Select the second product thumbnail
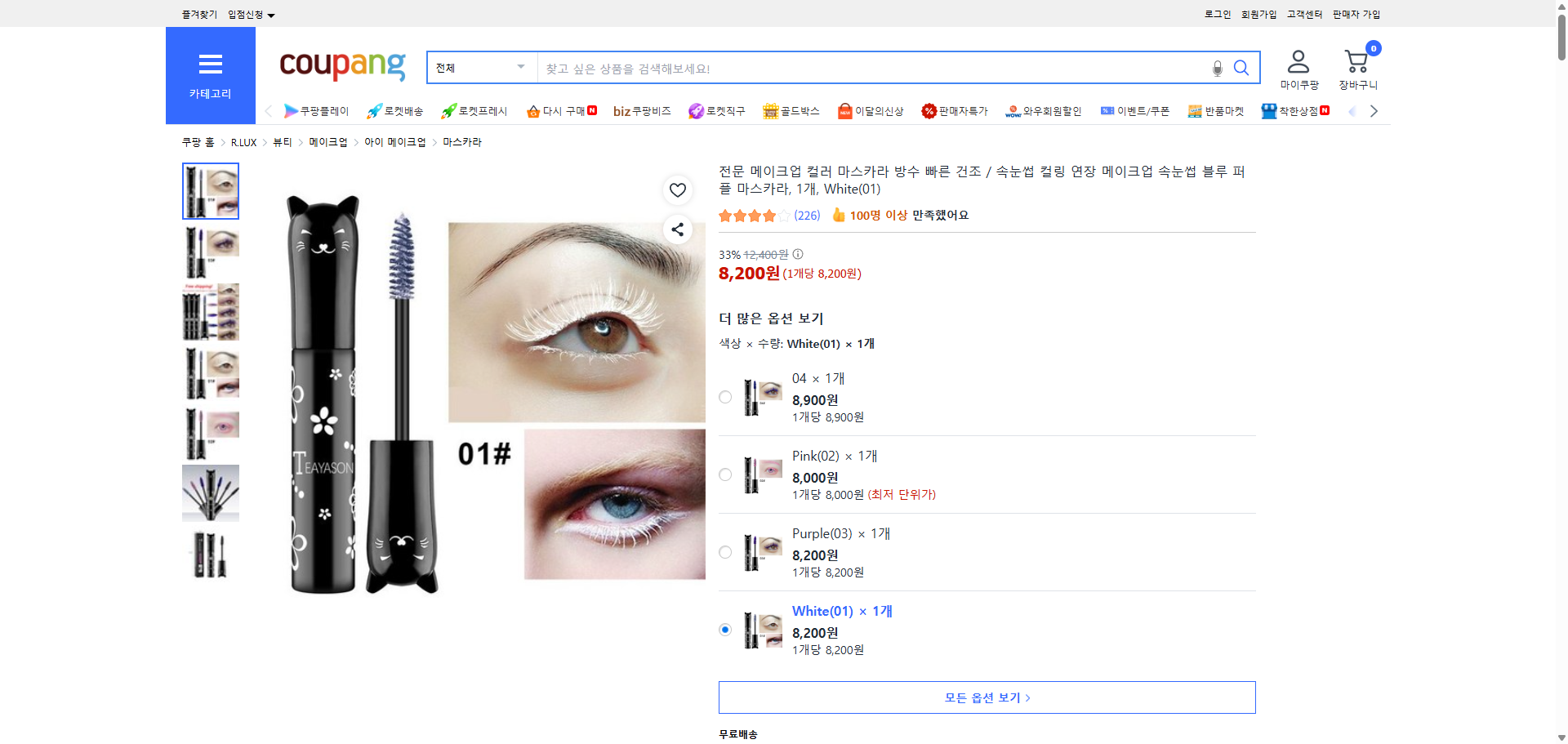This screenshot has width=1568, height=744. [210, 252]
